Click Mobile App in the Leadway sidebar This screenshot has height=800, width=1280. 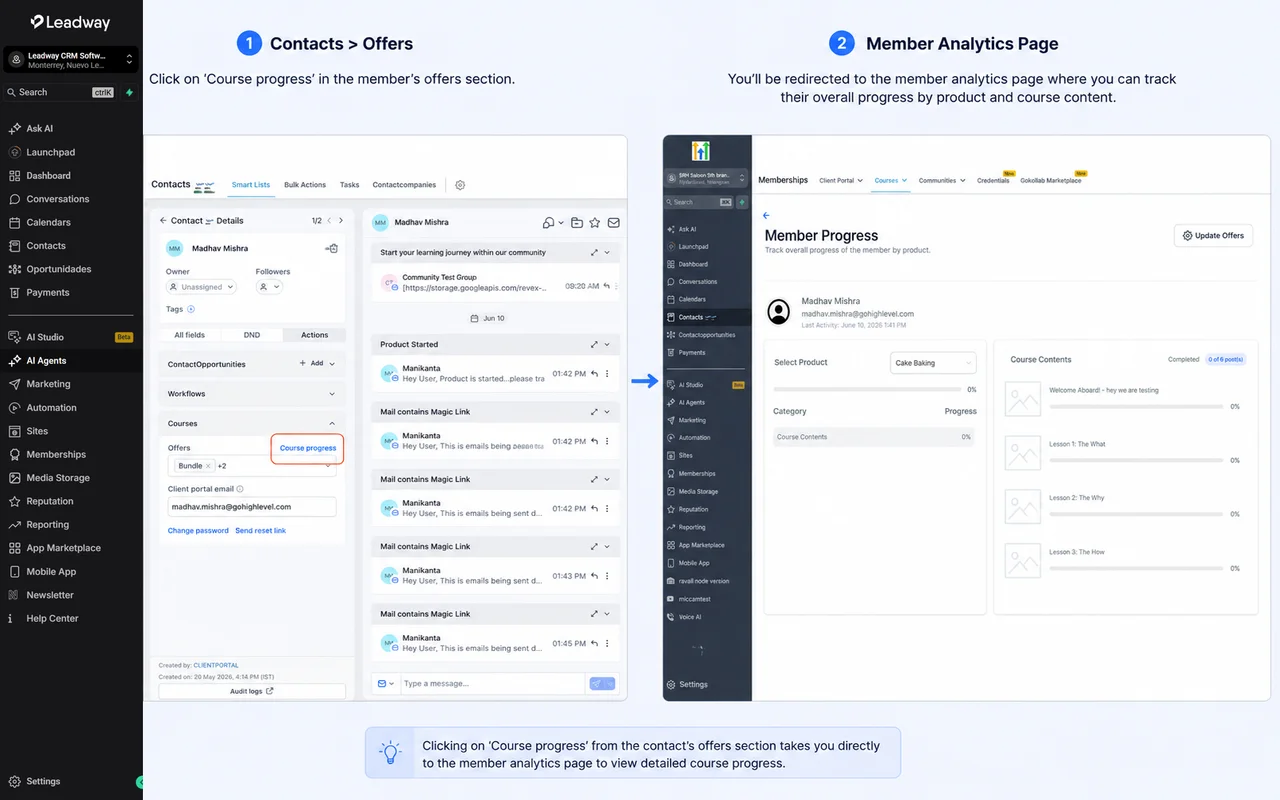pyautogui.click(x=51, y=572)
